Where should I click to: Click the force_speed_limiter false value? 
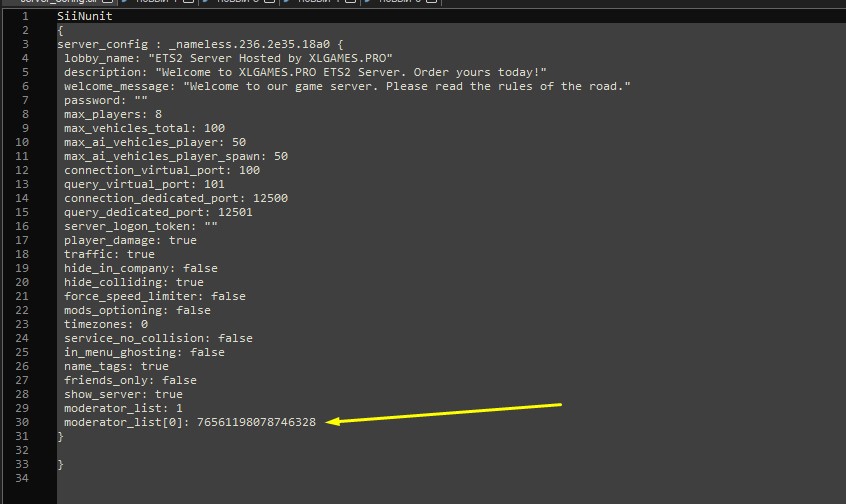point(228,296)
